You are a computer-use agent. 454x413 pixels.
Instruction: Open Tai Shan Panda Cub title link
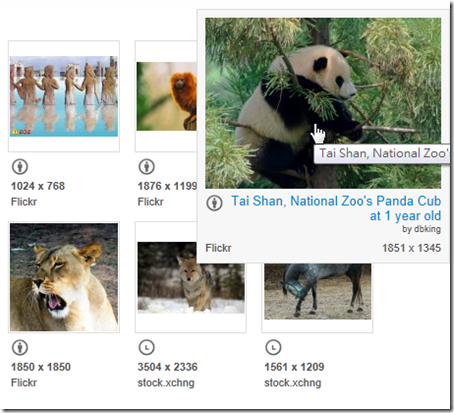pos(336,208)
